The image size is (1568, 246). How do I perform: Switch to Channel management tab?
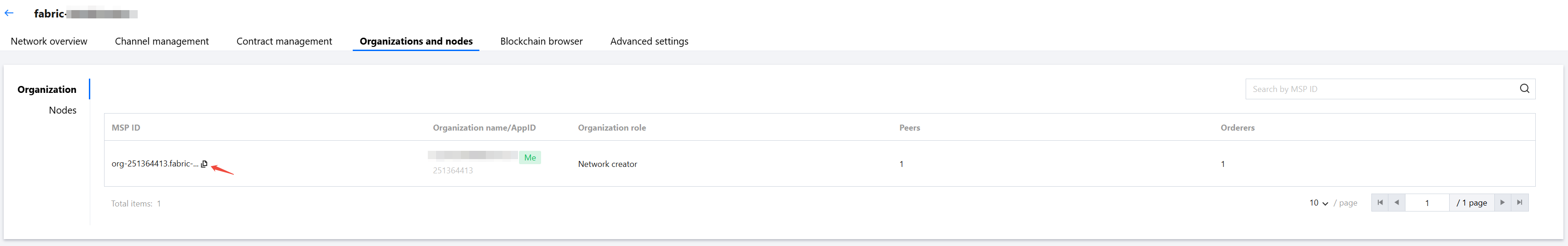(161, 41)
